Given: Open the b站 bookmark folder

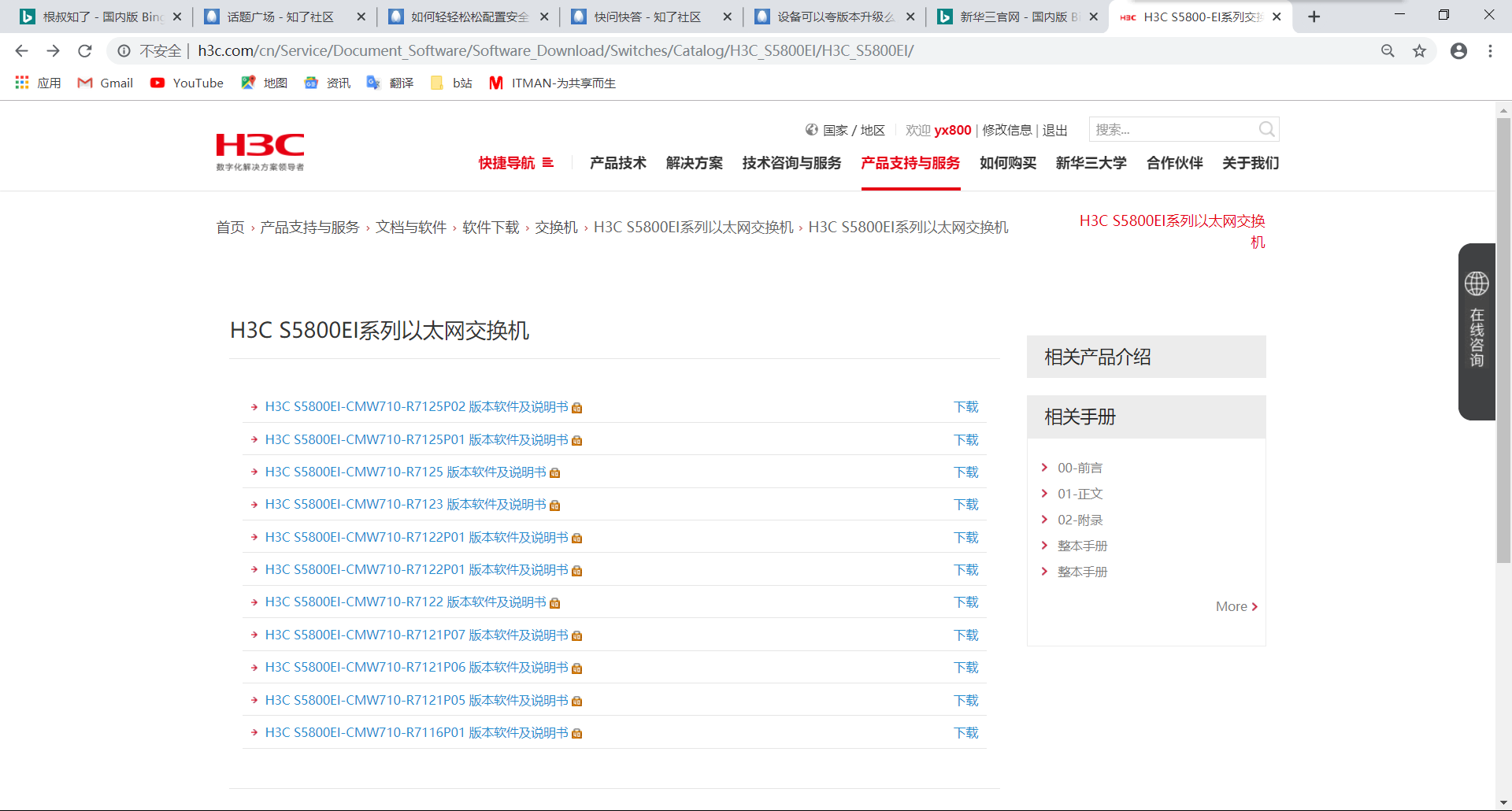Looking at the screenshot, I should pos(451,83).
